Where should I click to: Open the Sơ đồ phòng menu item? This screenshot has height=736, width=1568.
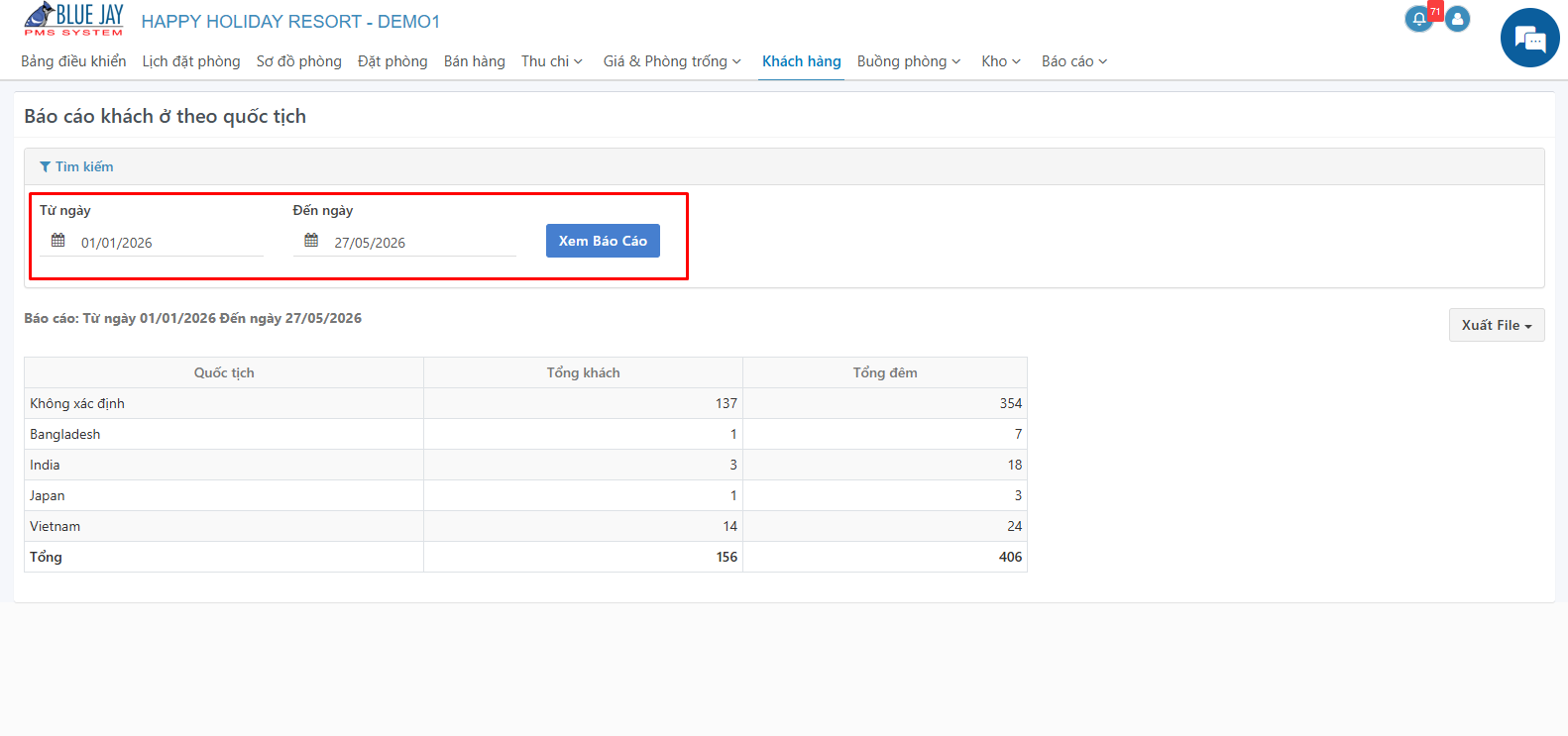point(299,61)
